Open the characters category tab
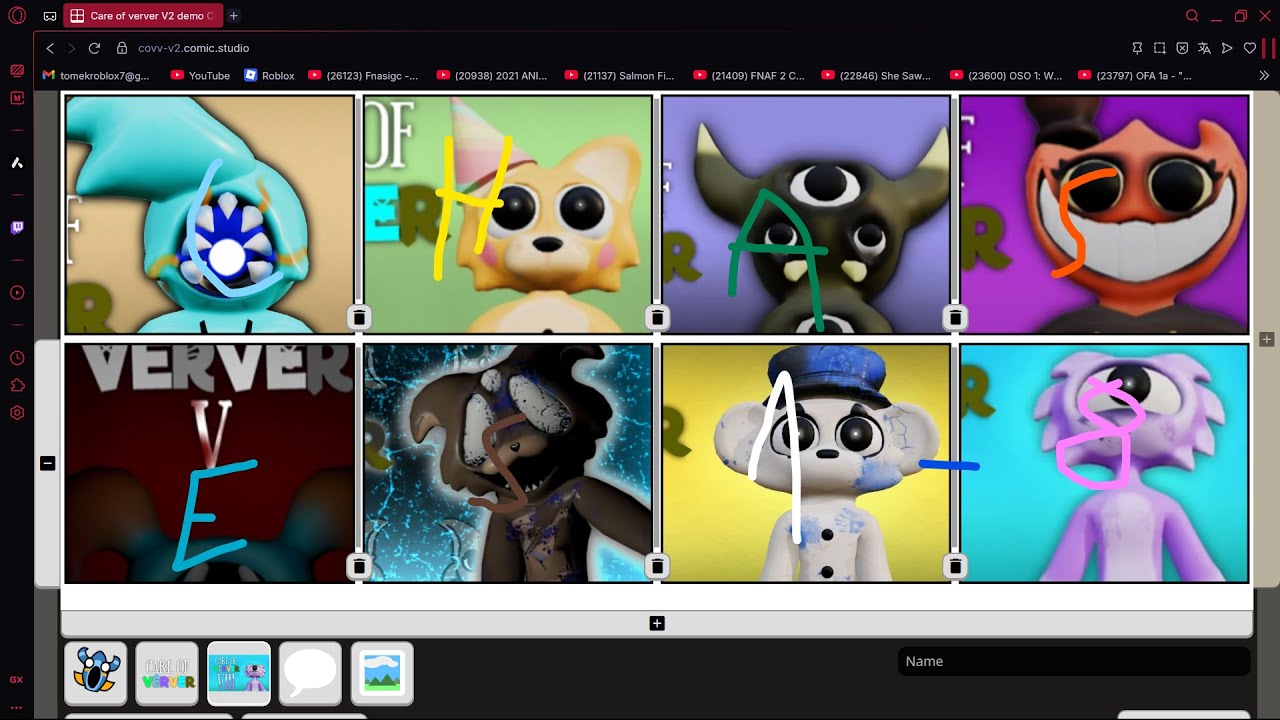The image size is (1280, 720). point(96,673)
